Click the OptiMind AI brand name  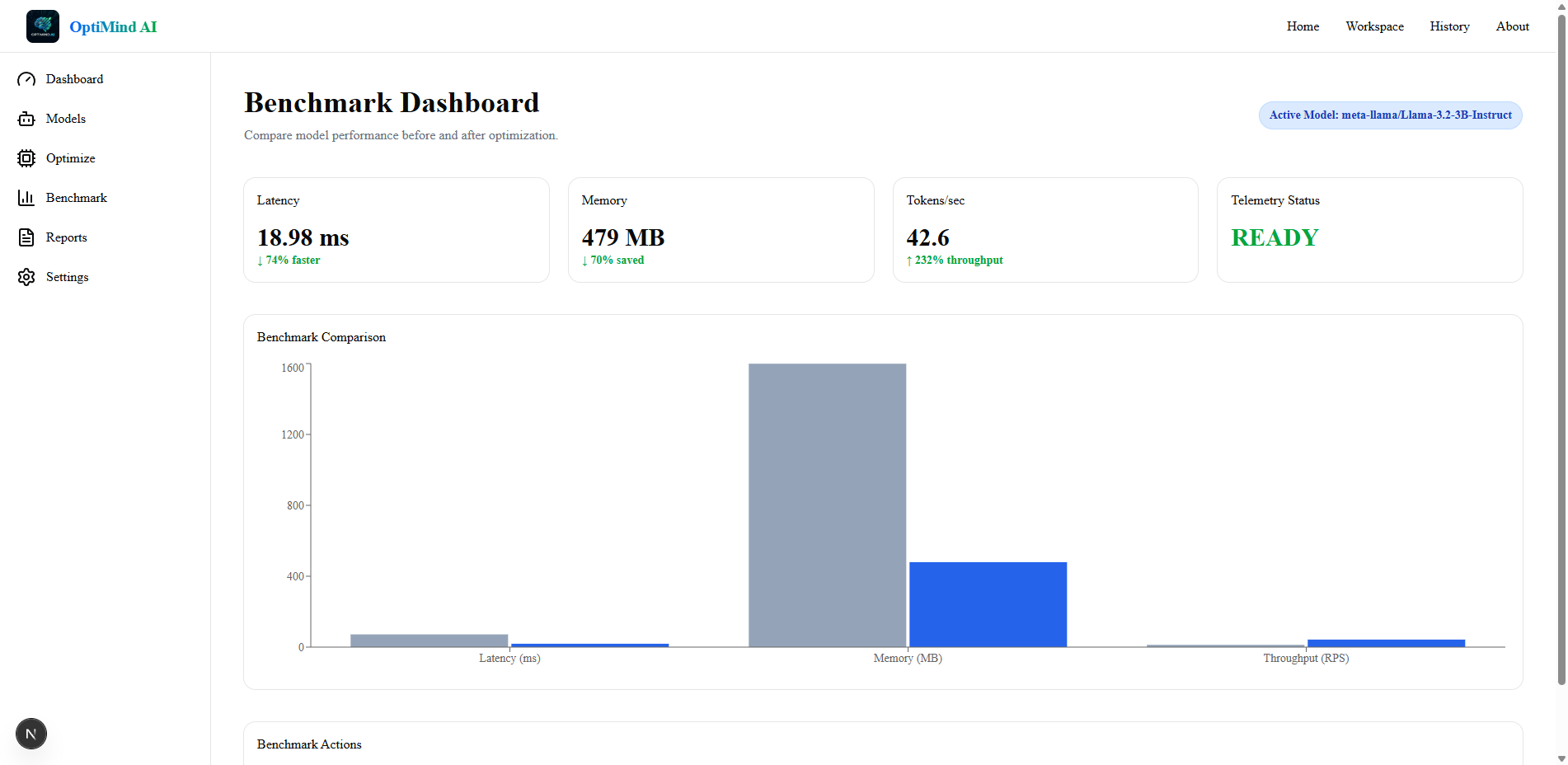point(113,27)
